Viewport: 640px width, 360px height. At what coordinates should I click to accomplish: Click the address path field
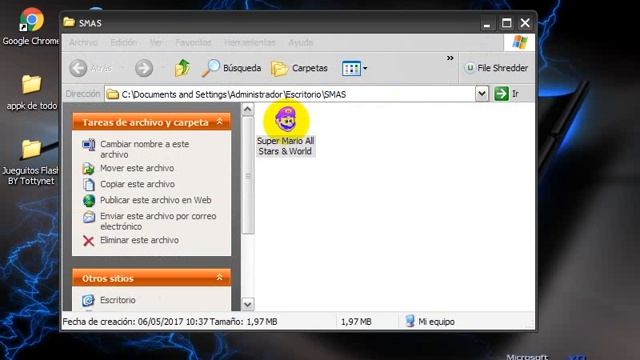click(290, 94)
